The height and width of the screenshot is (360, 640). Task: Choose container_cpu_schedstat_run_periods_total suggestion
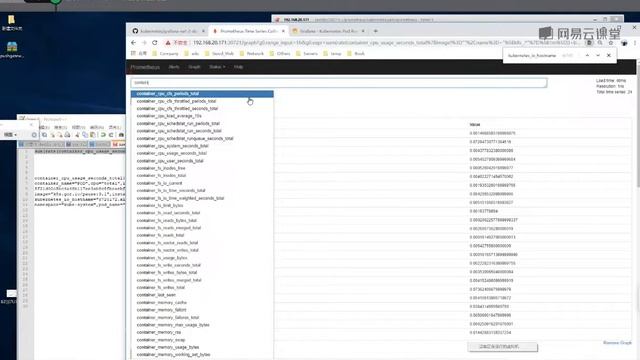point(202,123)
